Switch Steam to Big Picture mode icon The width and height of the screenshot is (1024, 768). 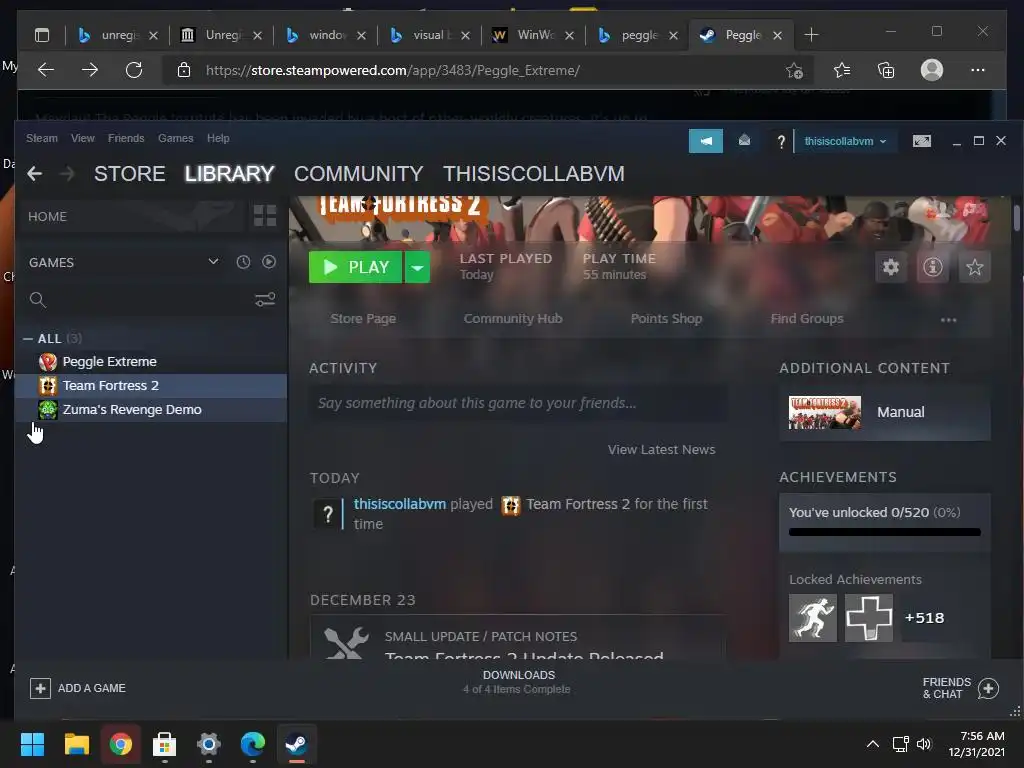[x=921, y=141]
